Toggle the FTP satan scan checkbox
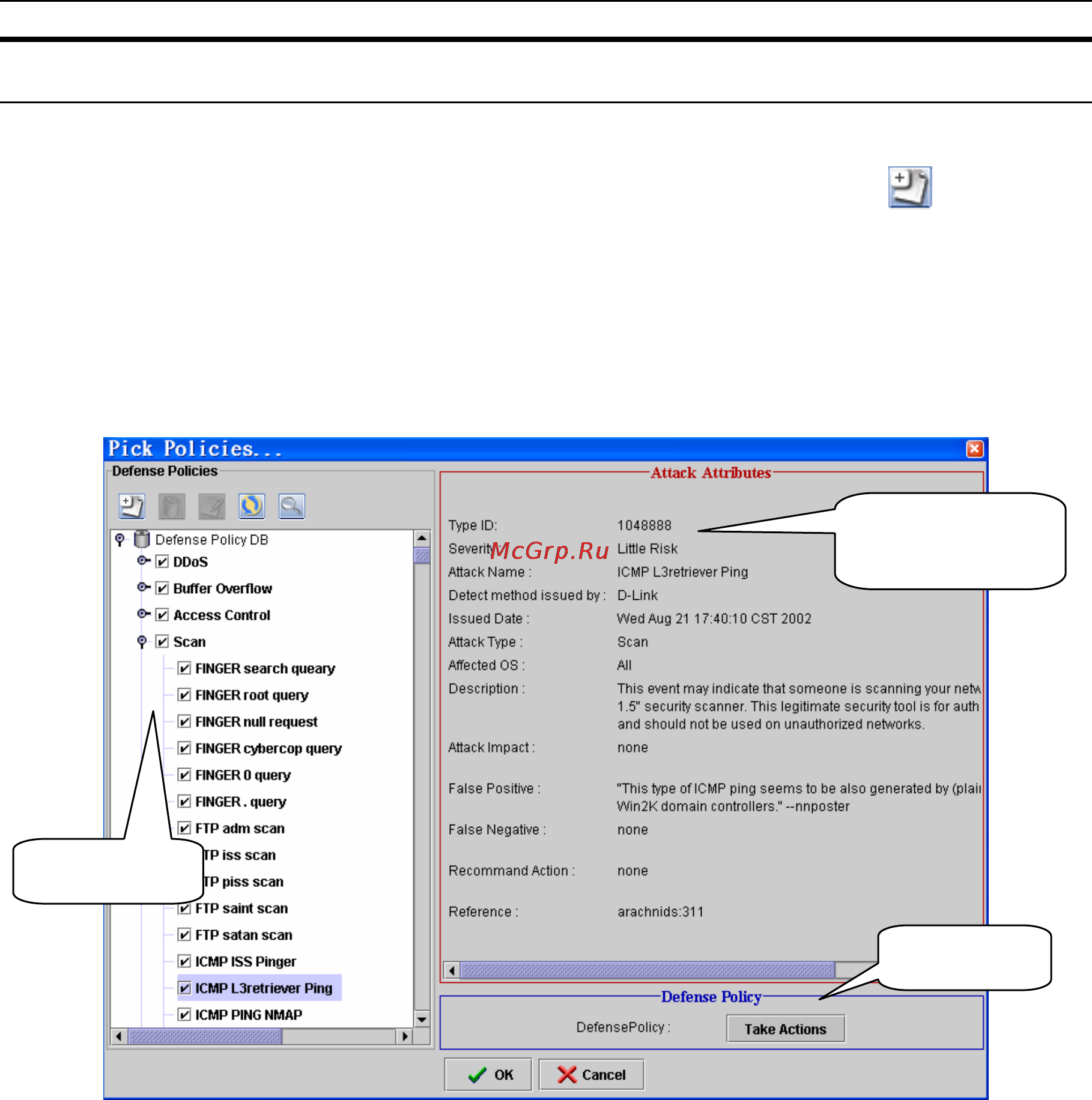 pyautogui.click(x=184, y=935)
